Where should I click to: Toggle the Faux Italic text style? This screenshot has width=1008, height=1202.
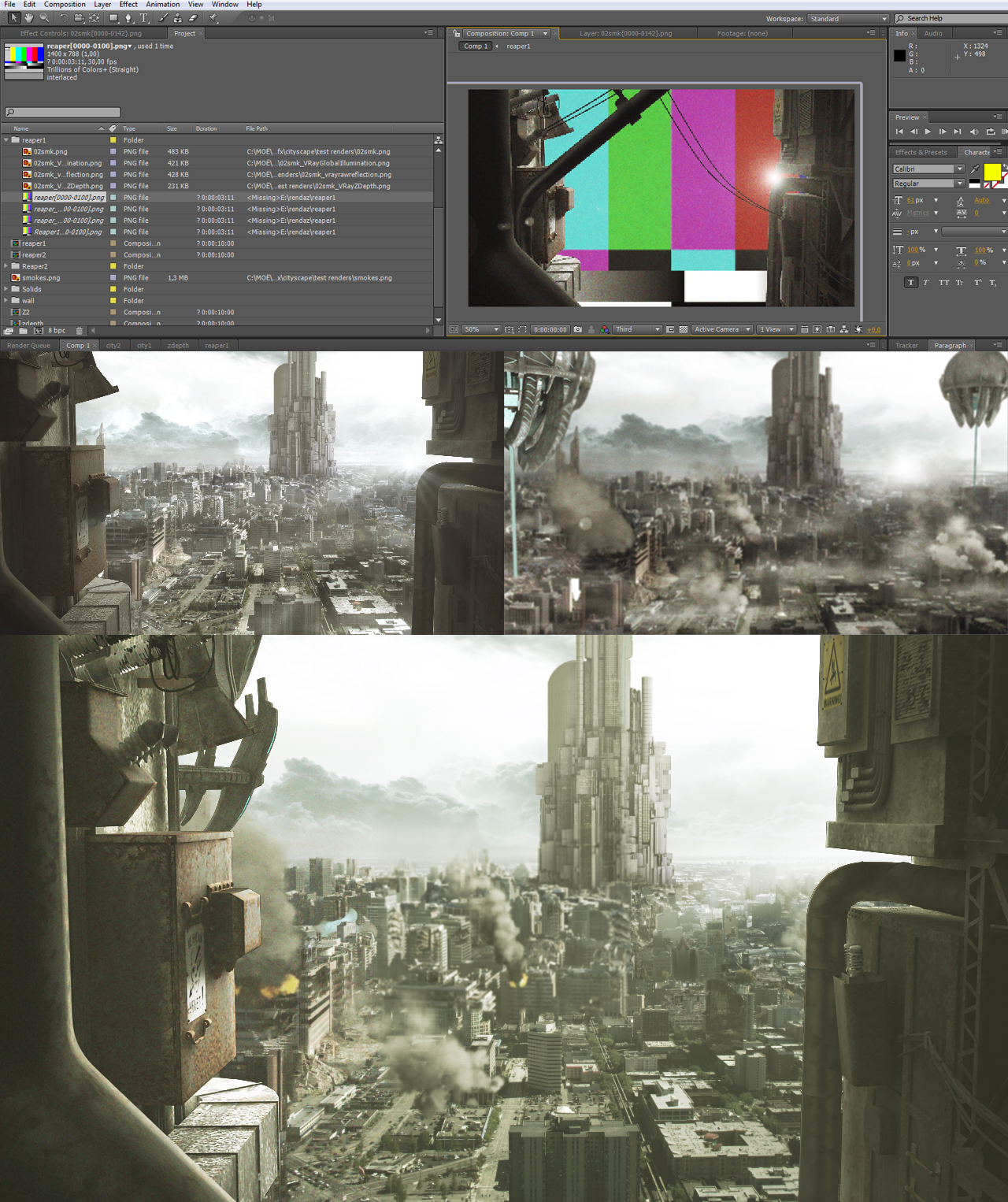[x=926, y=282]
